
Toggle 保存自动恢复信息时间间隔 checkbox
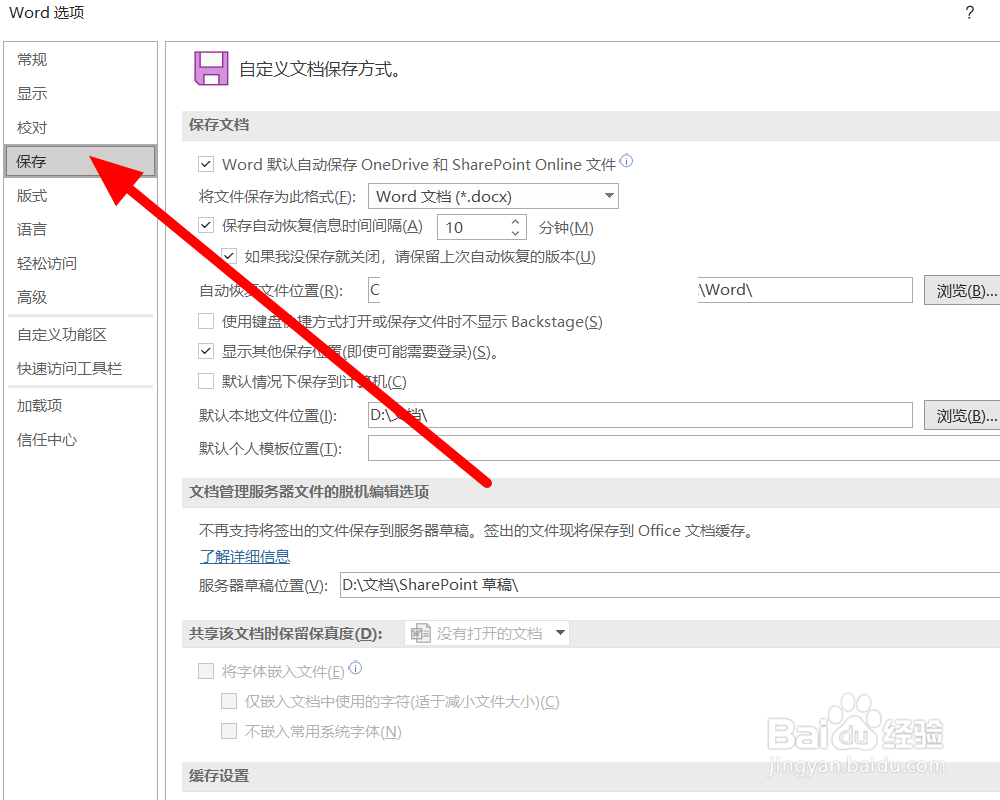click(205, 225)
